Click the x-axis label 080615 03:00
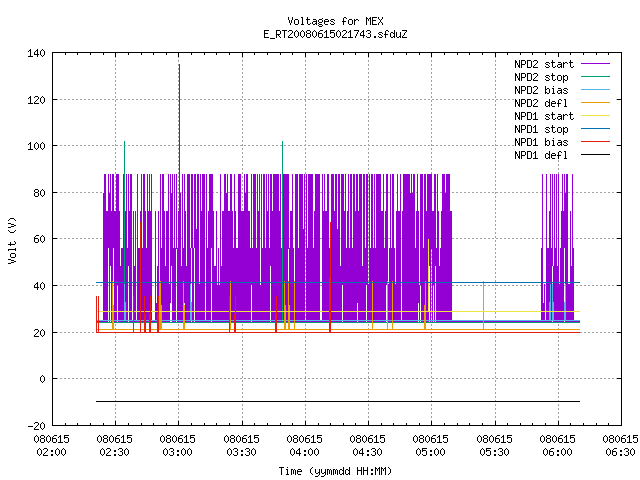Screen dimensions: 640x480 point(178,446)
